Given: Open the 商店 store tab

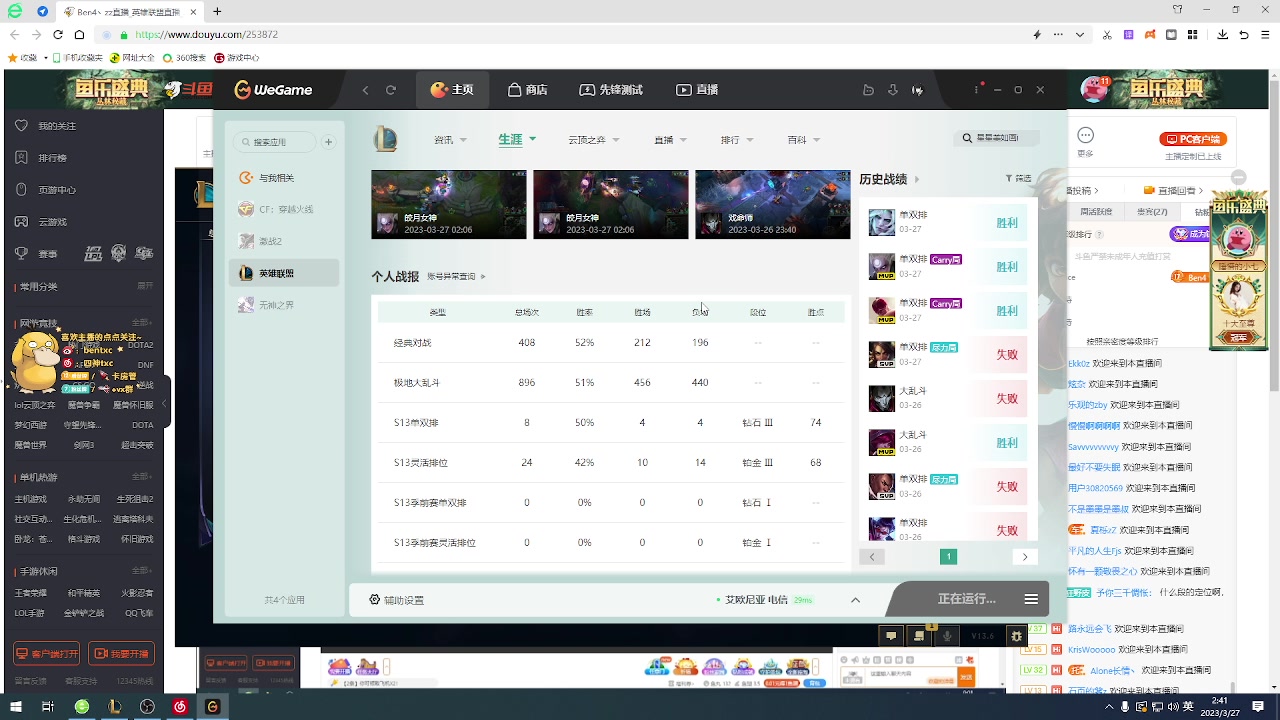Looking at the screenshot, I should coord(527,90).
